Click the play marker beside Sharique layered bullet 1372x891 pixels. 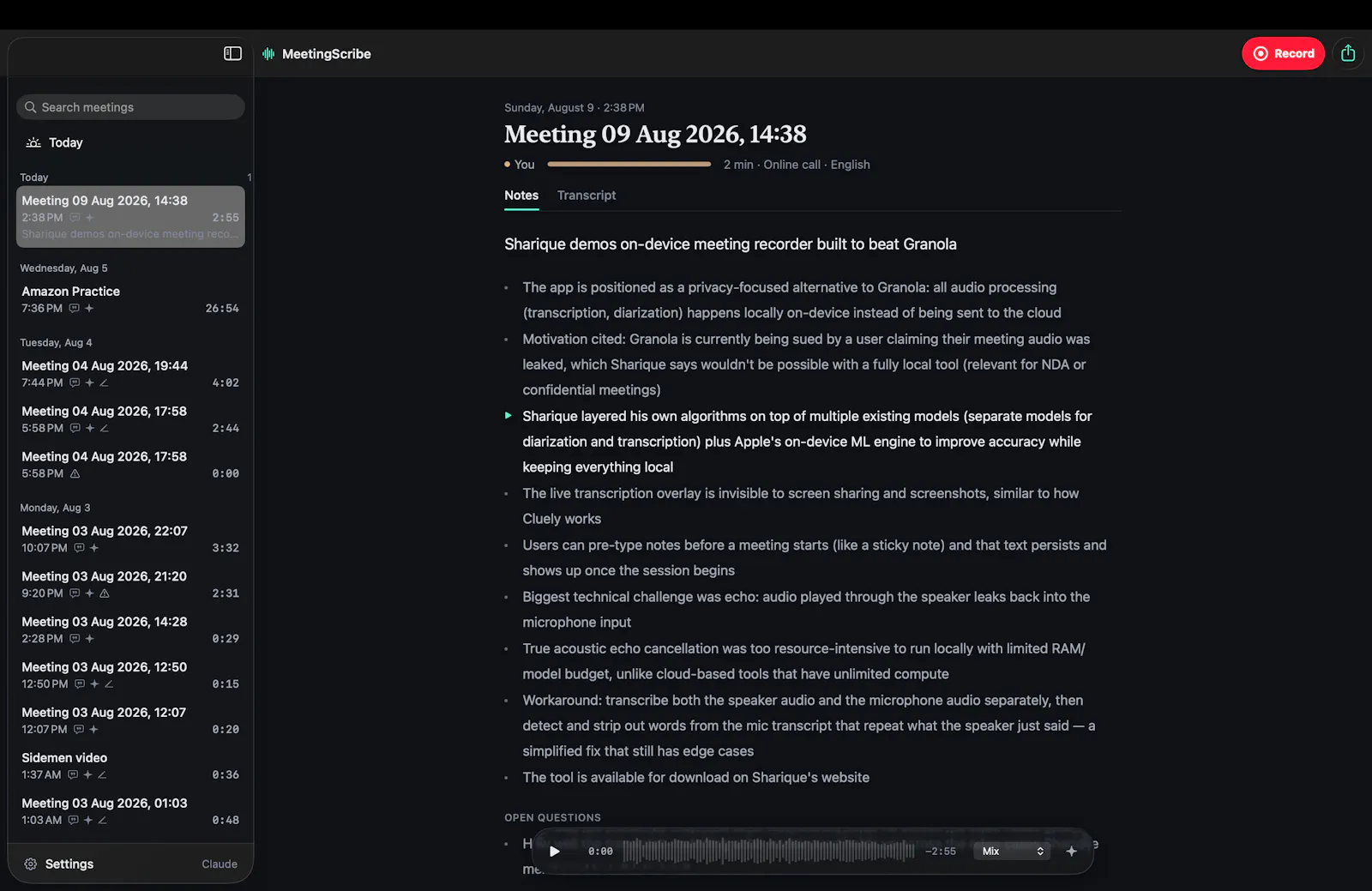click(x=508, y=416)
